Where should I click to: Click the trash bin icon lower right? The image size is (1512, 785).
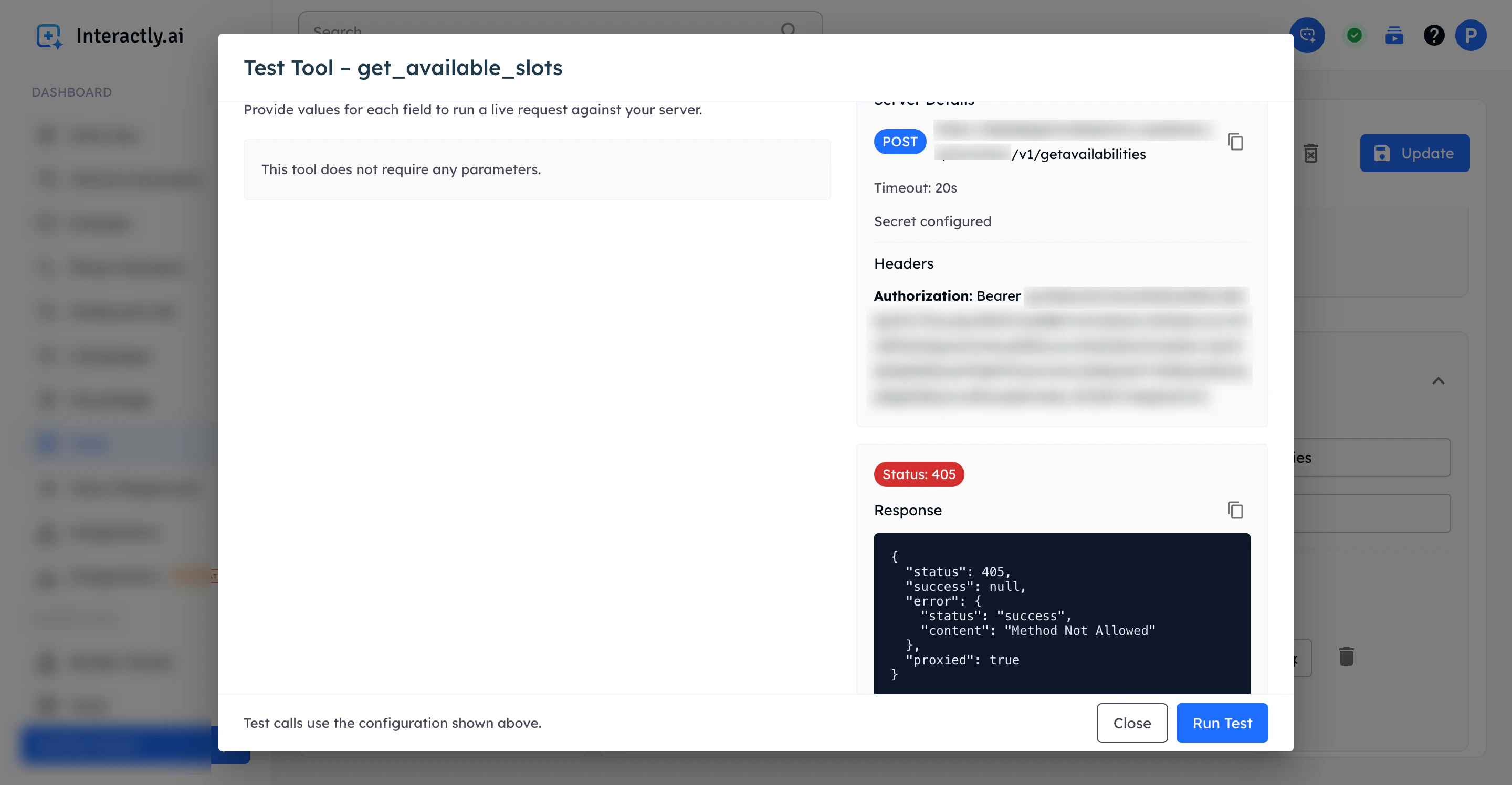(1346, 656)
